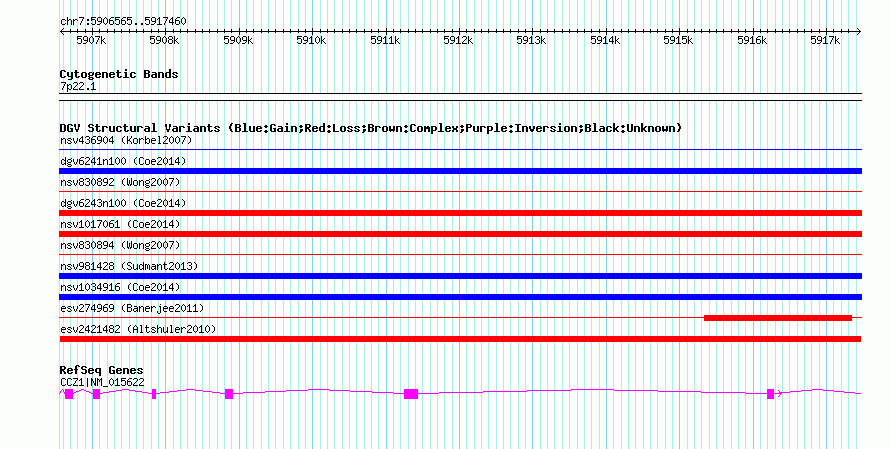Click the CCZ1 exon block near 5916k
890x449 pixels.
(x=770, y=394)
